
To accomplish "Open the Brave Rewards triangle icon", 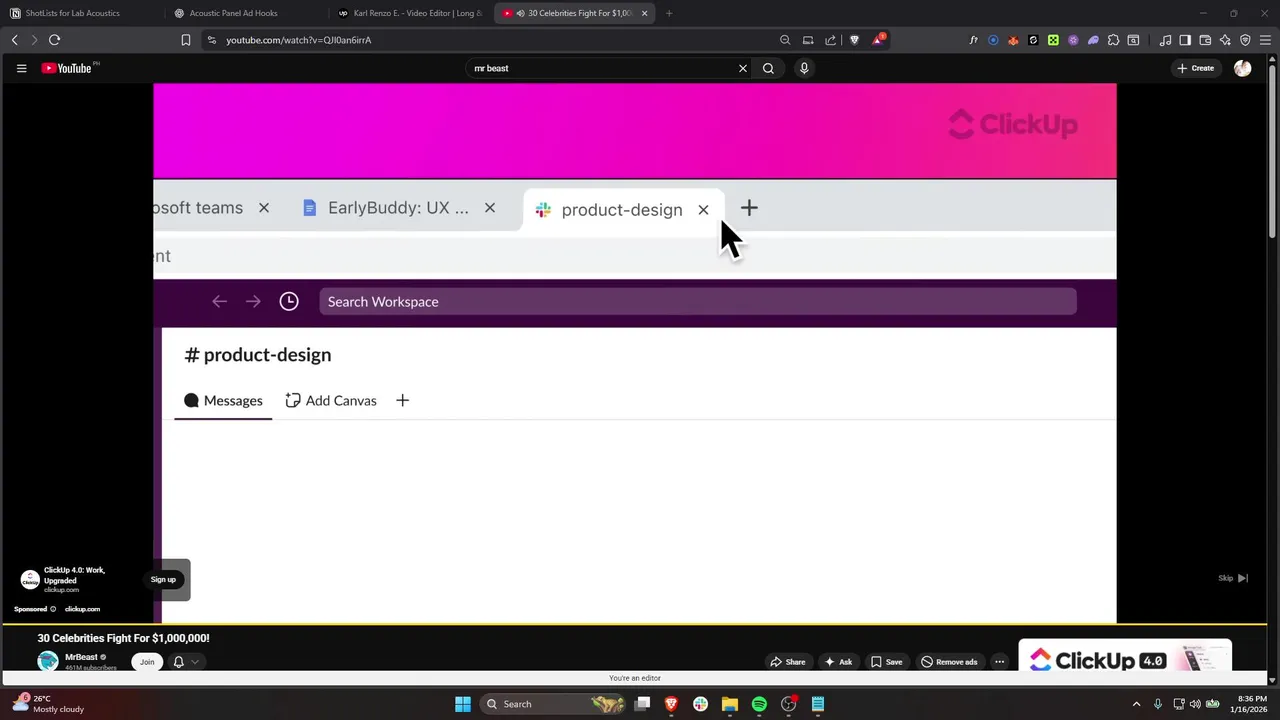I will (x=878, y=40).
